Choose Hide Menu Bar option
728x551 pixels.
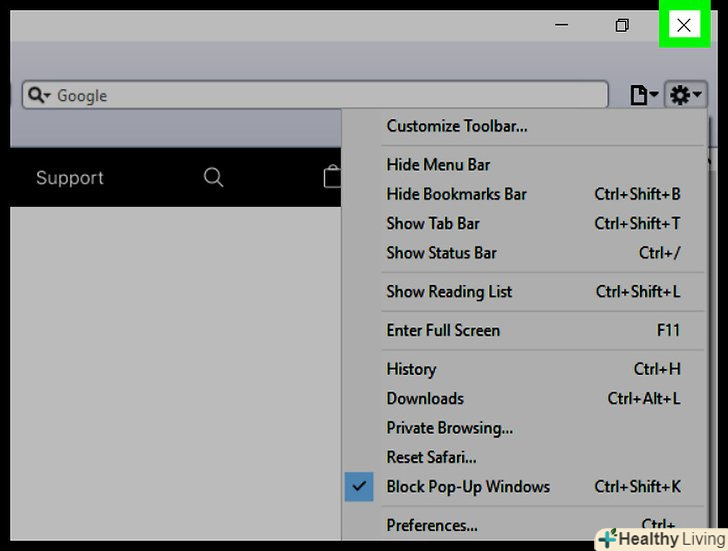click(438, 165)
